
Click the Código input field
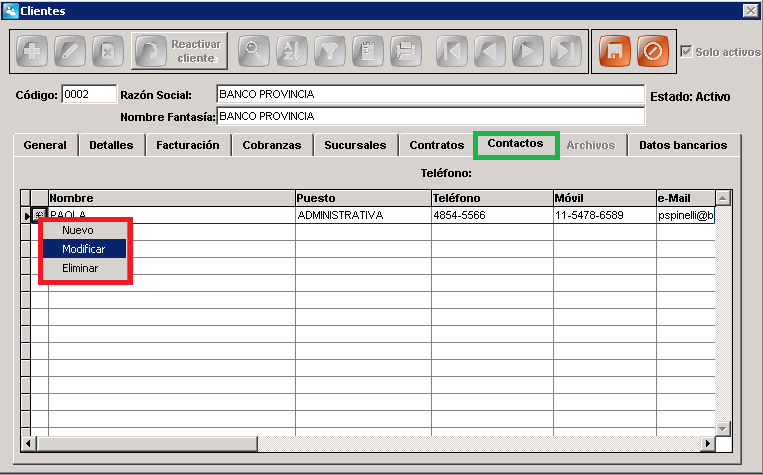coord(89,94)
